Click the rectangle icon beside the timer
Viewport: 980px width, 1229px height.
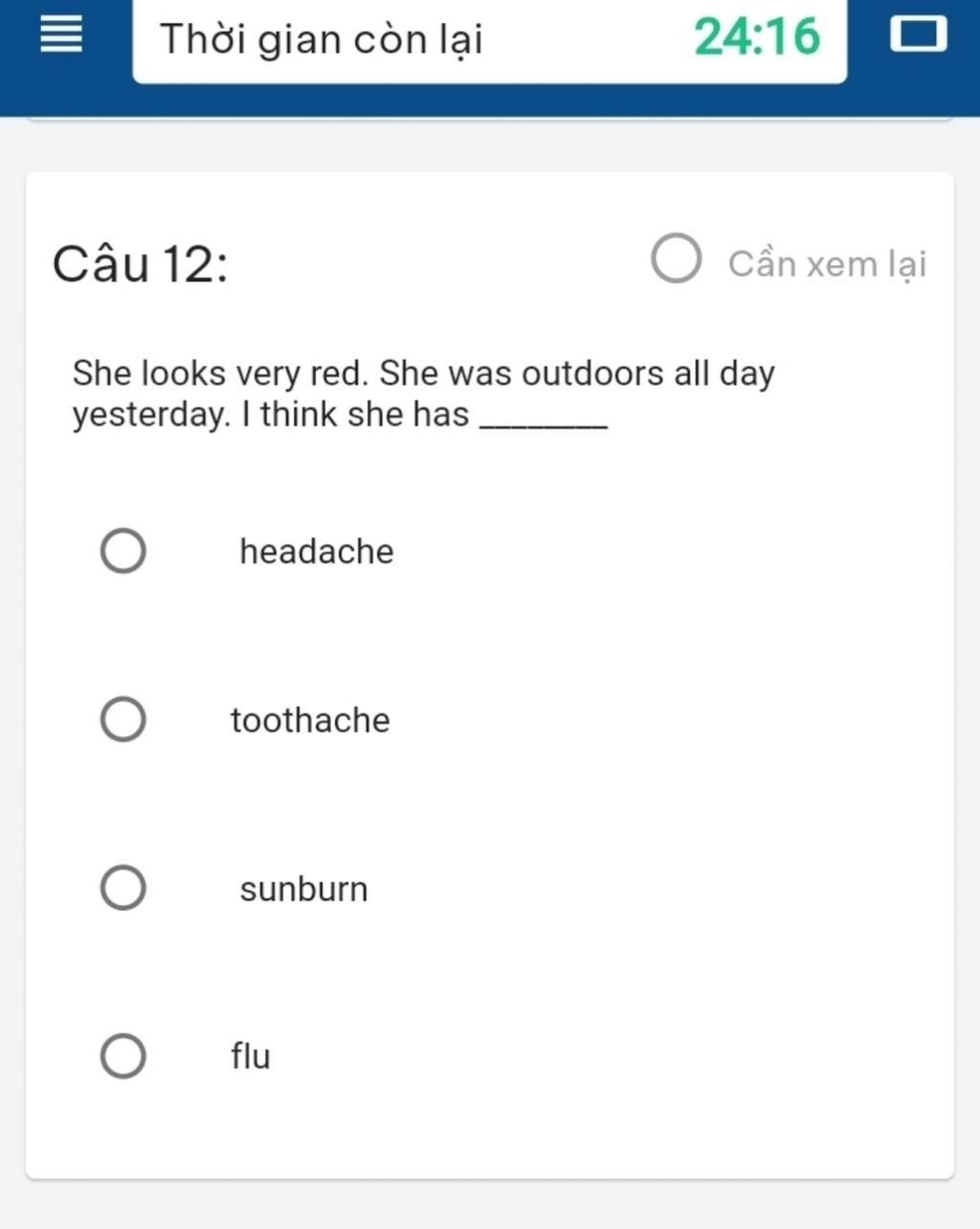tap(919, 35)
